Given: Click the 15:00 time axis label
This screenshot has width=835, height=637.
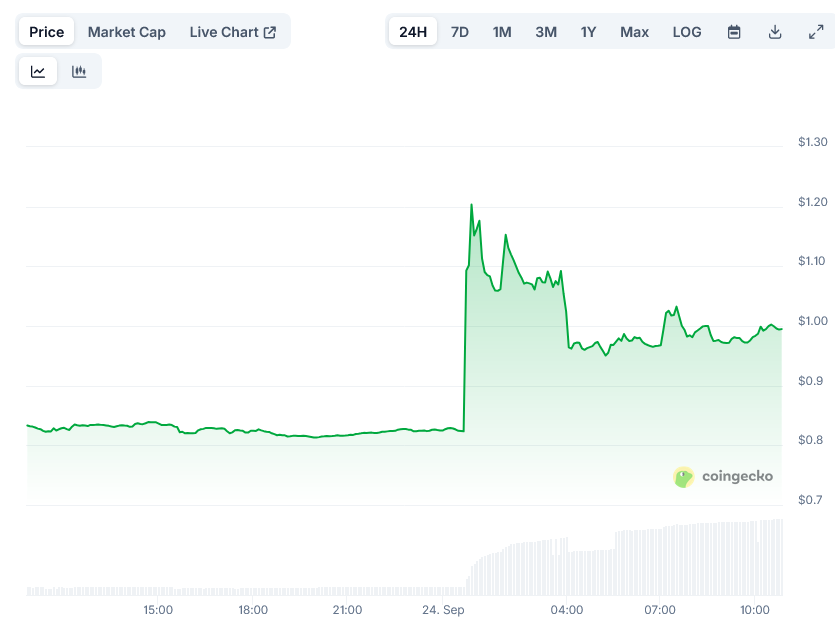Looking at the screenshot, I should coord(158,610).
